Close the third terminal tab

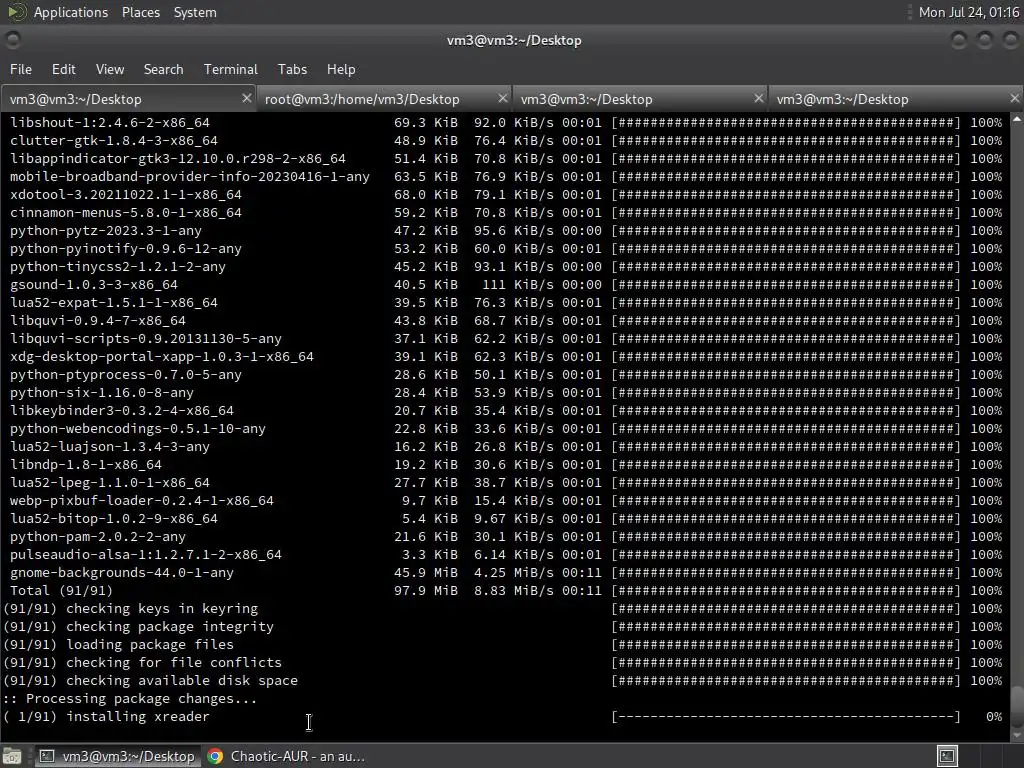(x=758, y=98)
